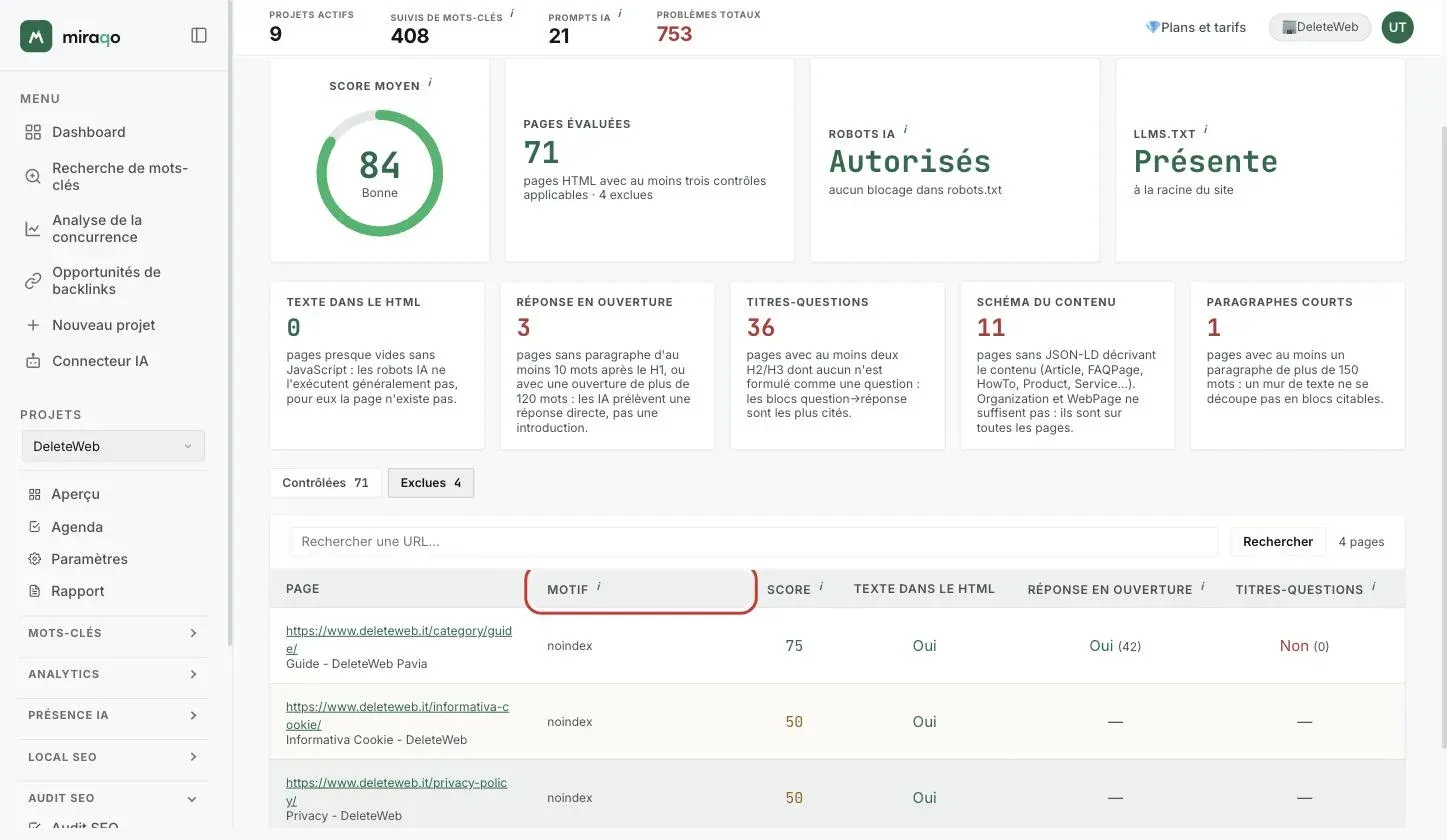Click info icon by RÉPONSE EN OUVERTURE header

[x=1203, y=587]
